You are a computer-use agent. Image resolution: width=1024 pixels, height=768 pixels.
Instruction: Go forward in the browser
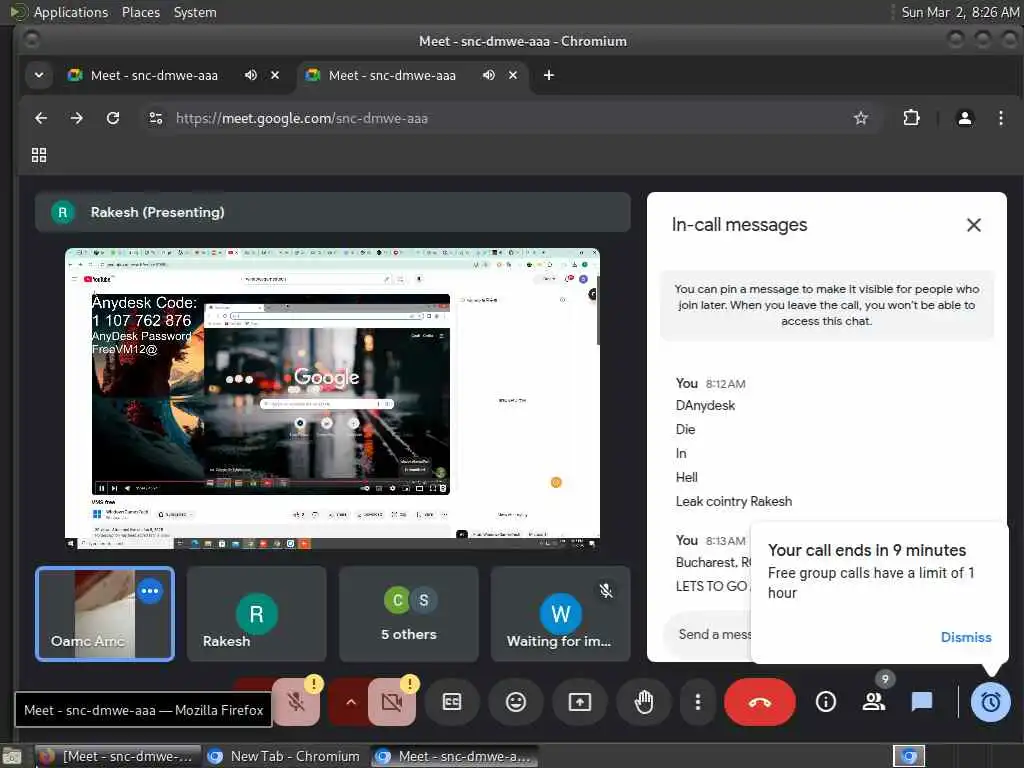tap(76, 118)
